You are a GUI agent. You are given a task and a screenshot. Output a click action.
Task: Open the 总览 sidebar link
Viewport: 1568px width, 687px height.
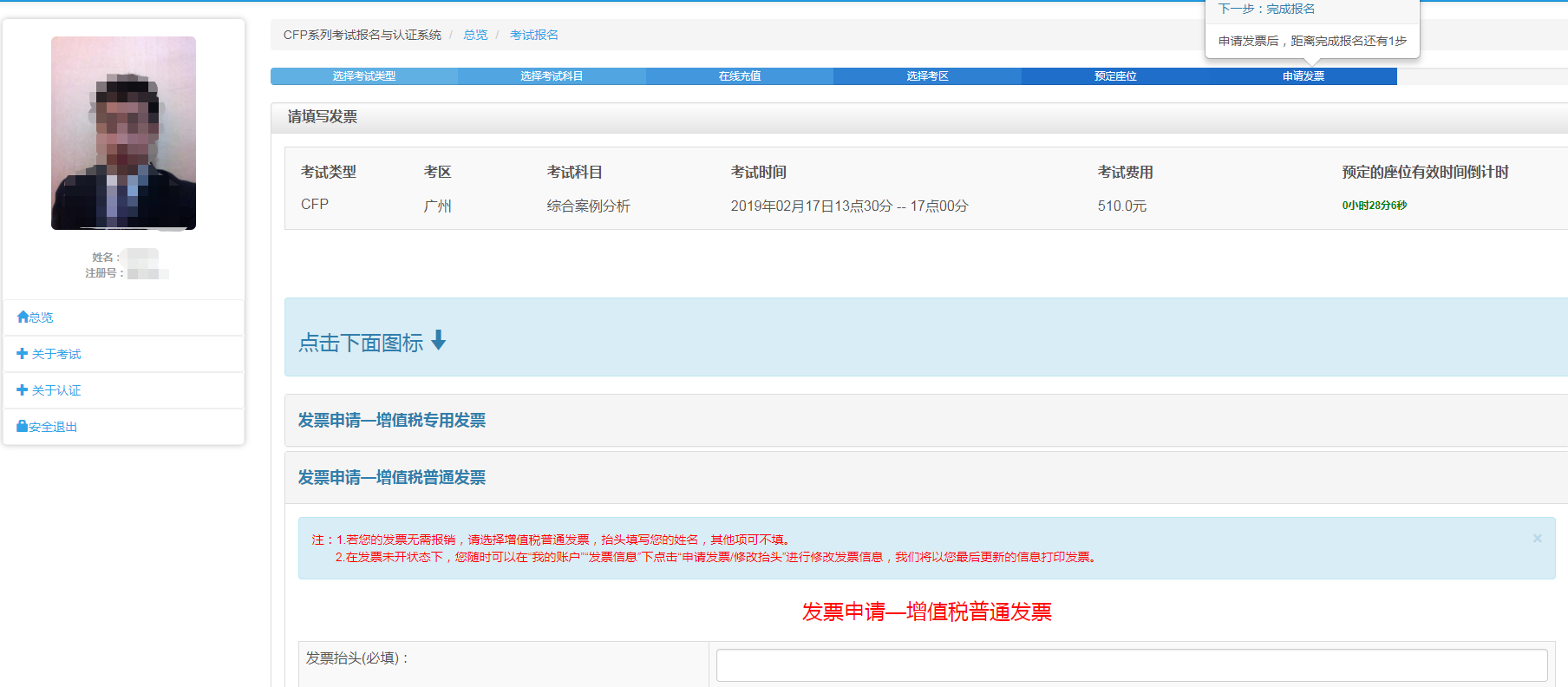click(x=41, y=317)
